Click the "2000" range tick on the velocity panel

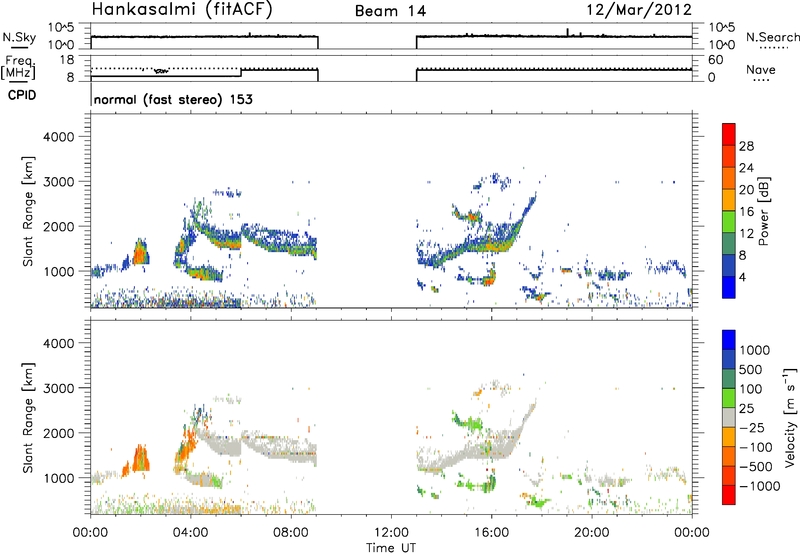(x=58, y=433)
